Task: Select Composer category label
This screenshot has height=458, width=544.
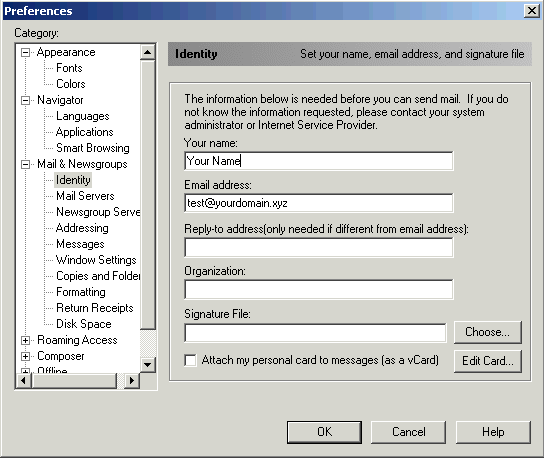Action: pos(61,356)
